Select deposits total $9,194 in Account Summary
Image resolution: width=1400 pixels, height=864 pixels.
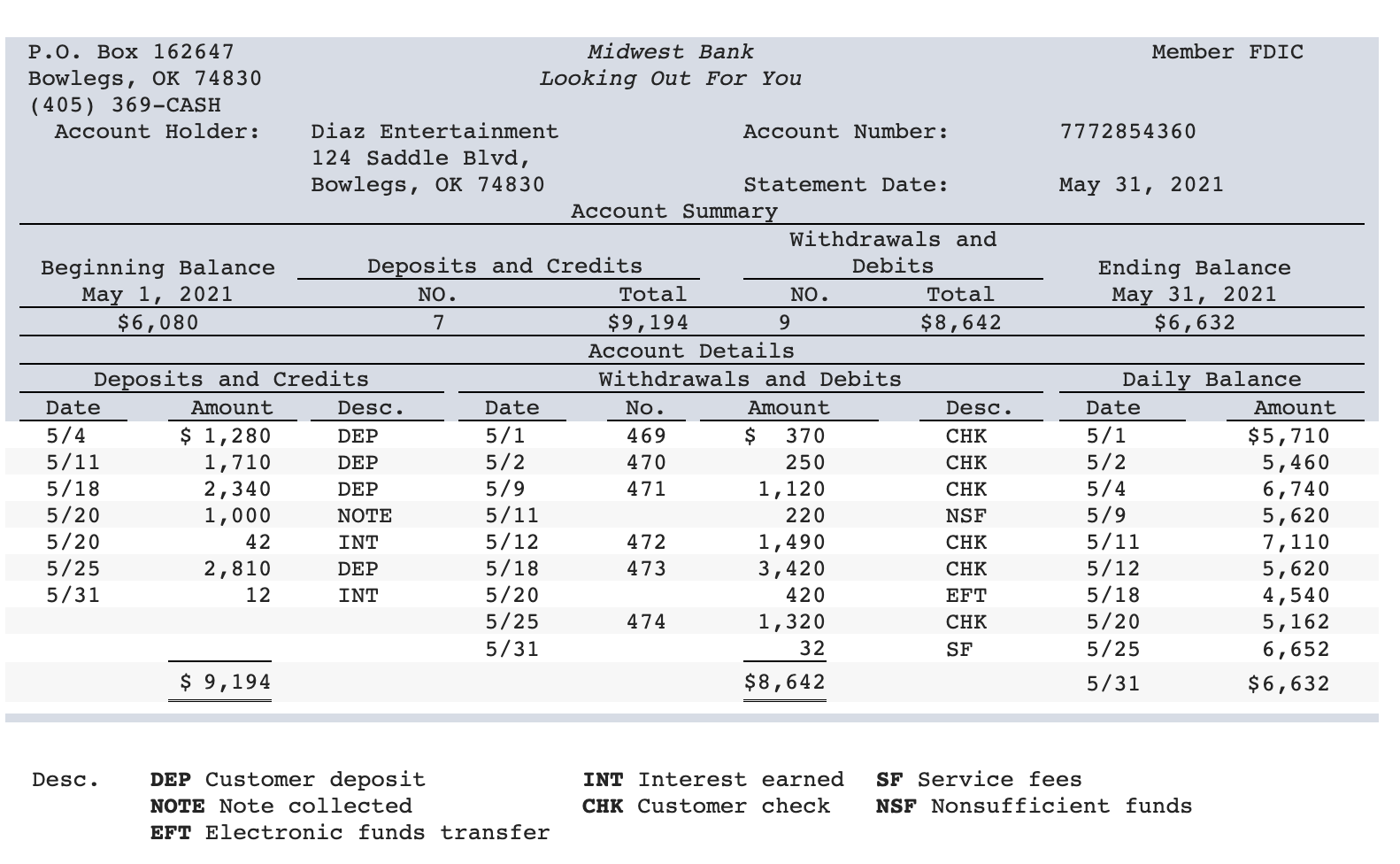pos(648,323)
